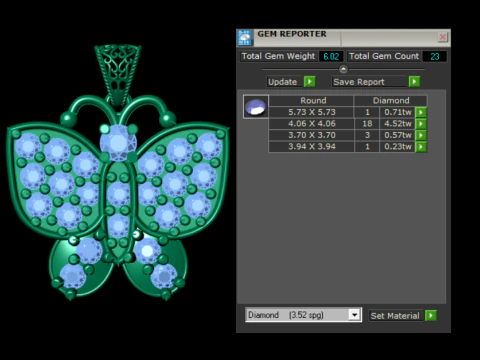Click the Round column header
This screenshot has height=360, width=480.
pyautogui.click(x=311, y=101)
